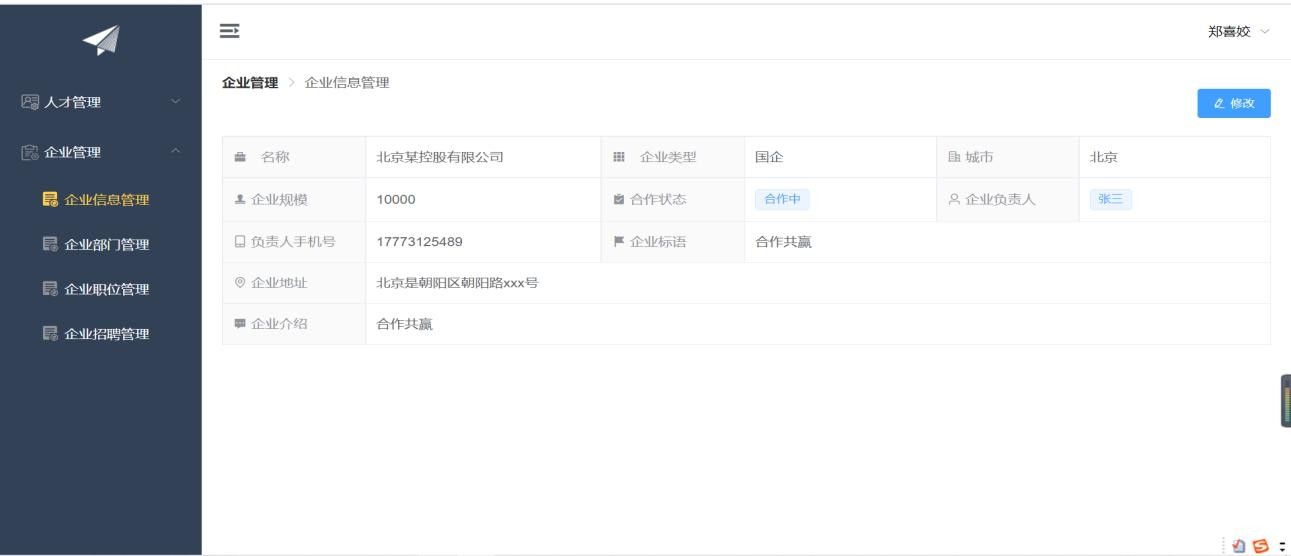
Task: Click the 企业管理 menu icon
Action: pyautogui.click(x=29, y=152)
